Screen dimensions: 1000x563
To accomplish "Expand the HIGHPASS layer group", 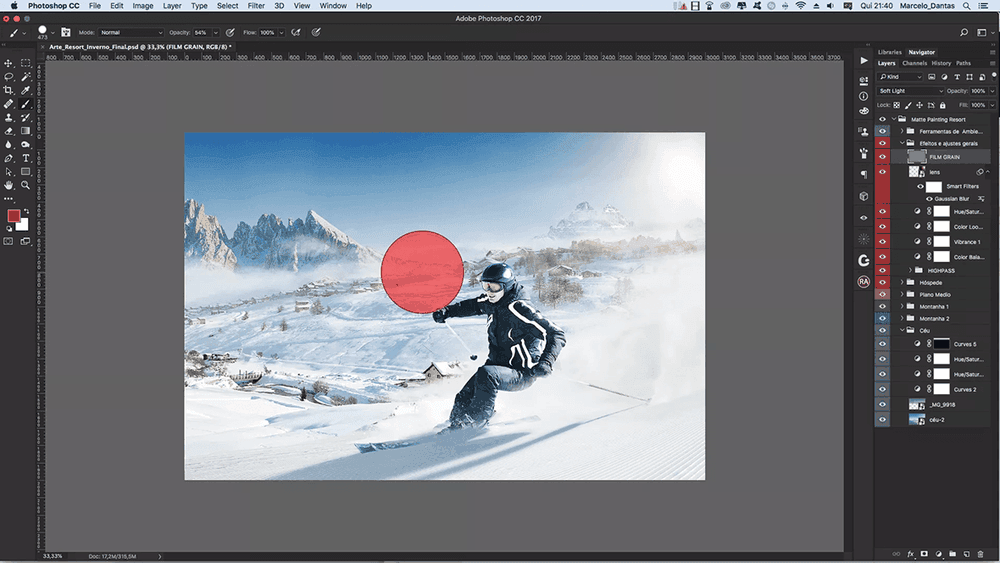I will [911, 270].
